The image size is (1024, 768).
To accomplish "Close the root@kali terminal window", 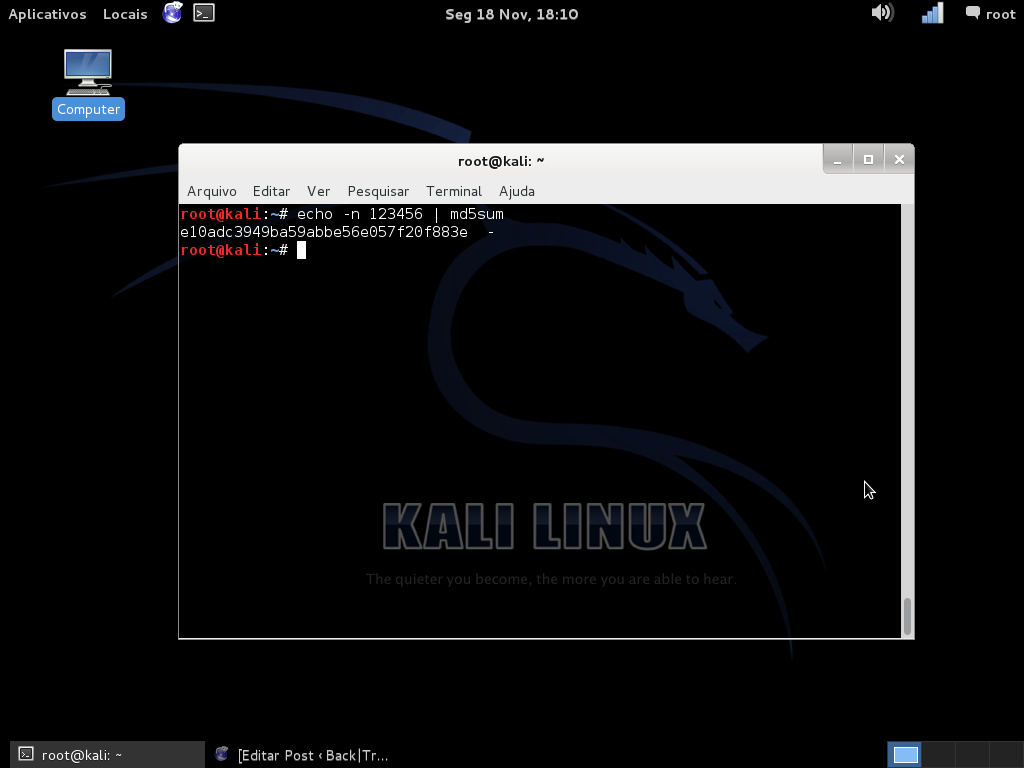I will 899,160.
